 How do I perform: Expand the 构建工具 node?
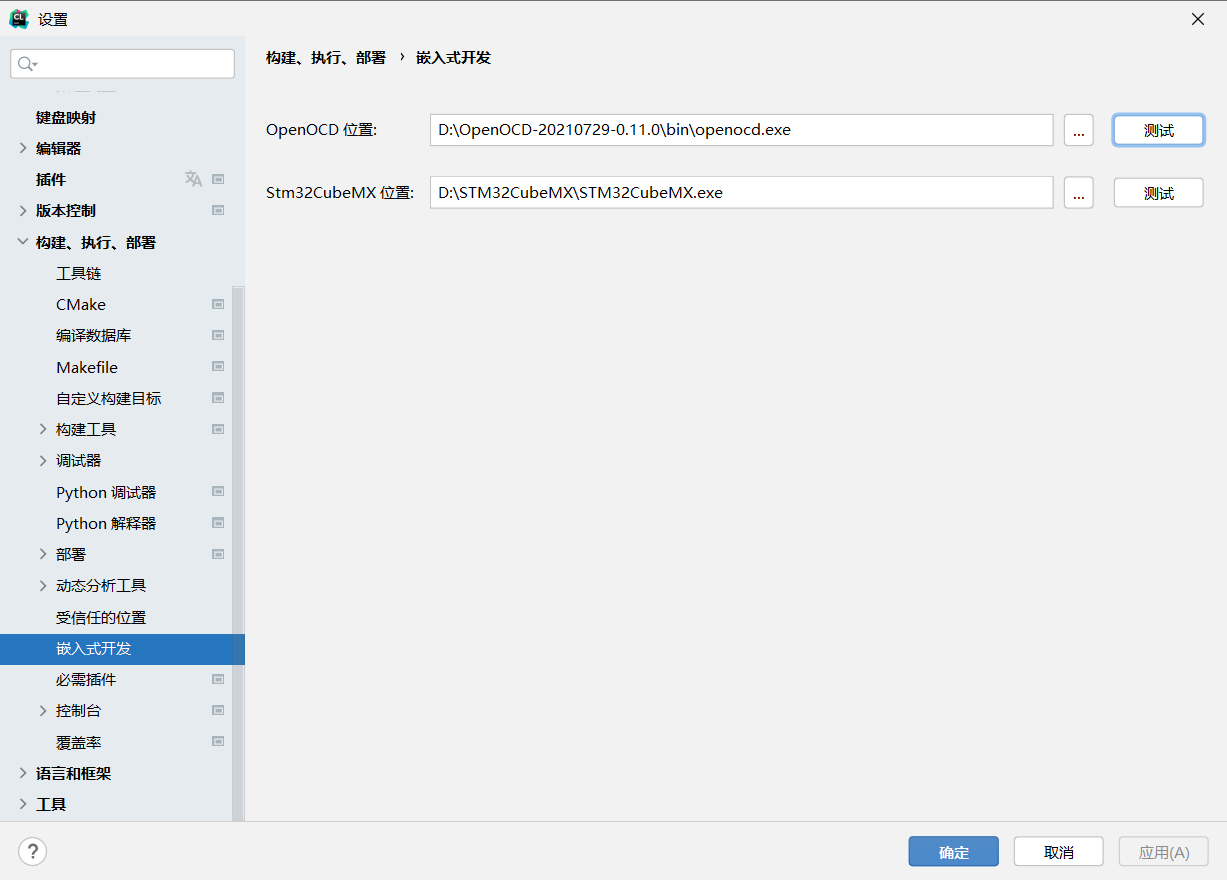pos(43,429)
